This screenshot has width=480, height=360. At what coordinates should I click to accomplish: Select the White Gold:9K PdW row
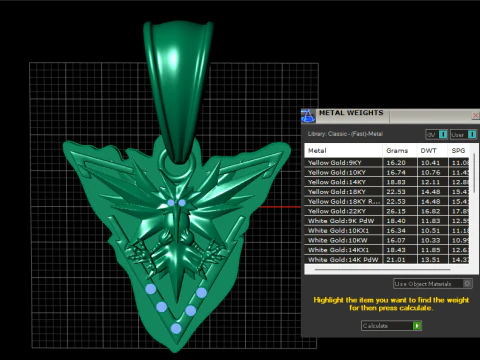tap(387, 221)
